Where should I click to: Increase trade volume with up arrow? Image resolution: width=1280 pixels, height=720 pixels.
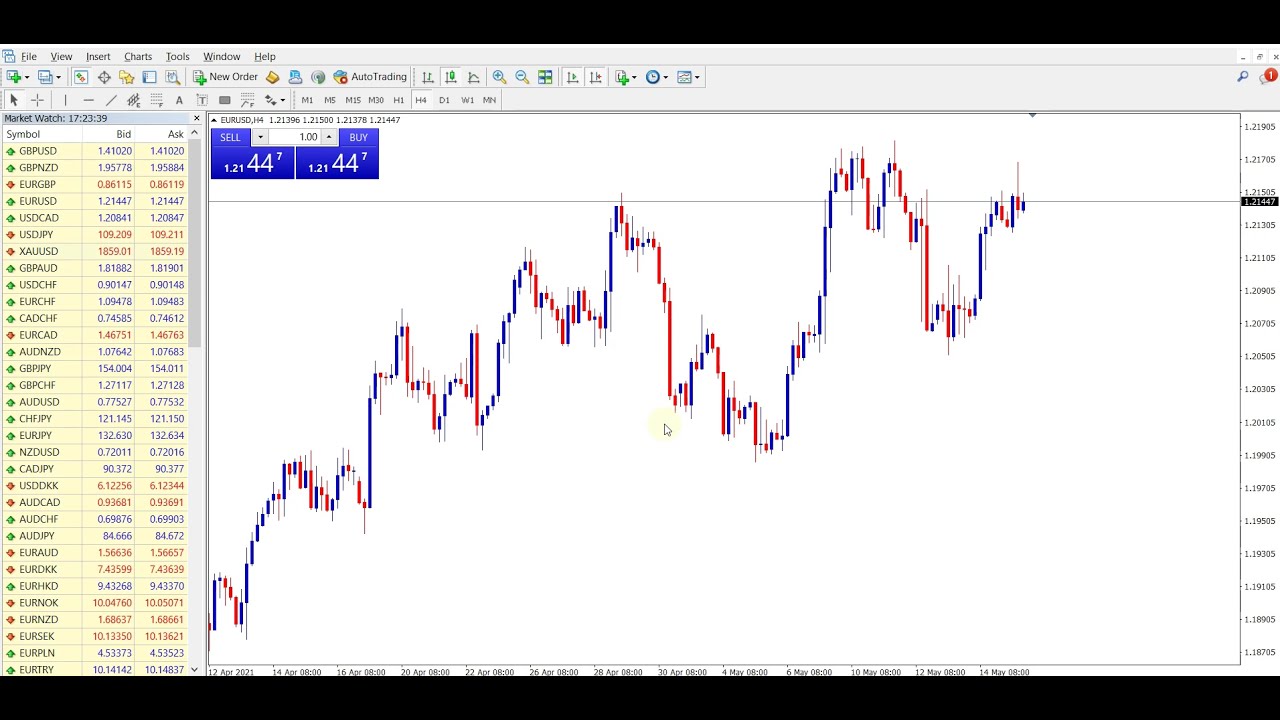[x=328, y=137]
